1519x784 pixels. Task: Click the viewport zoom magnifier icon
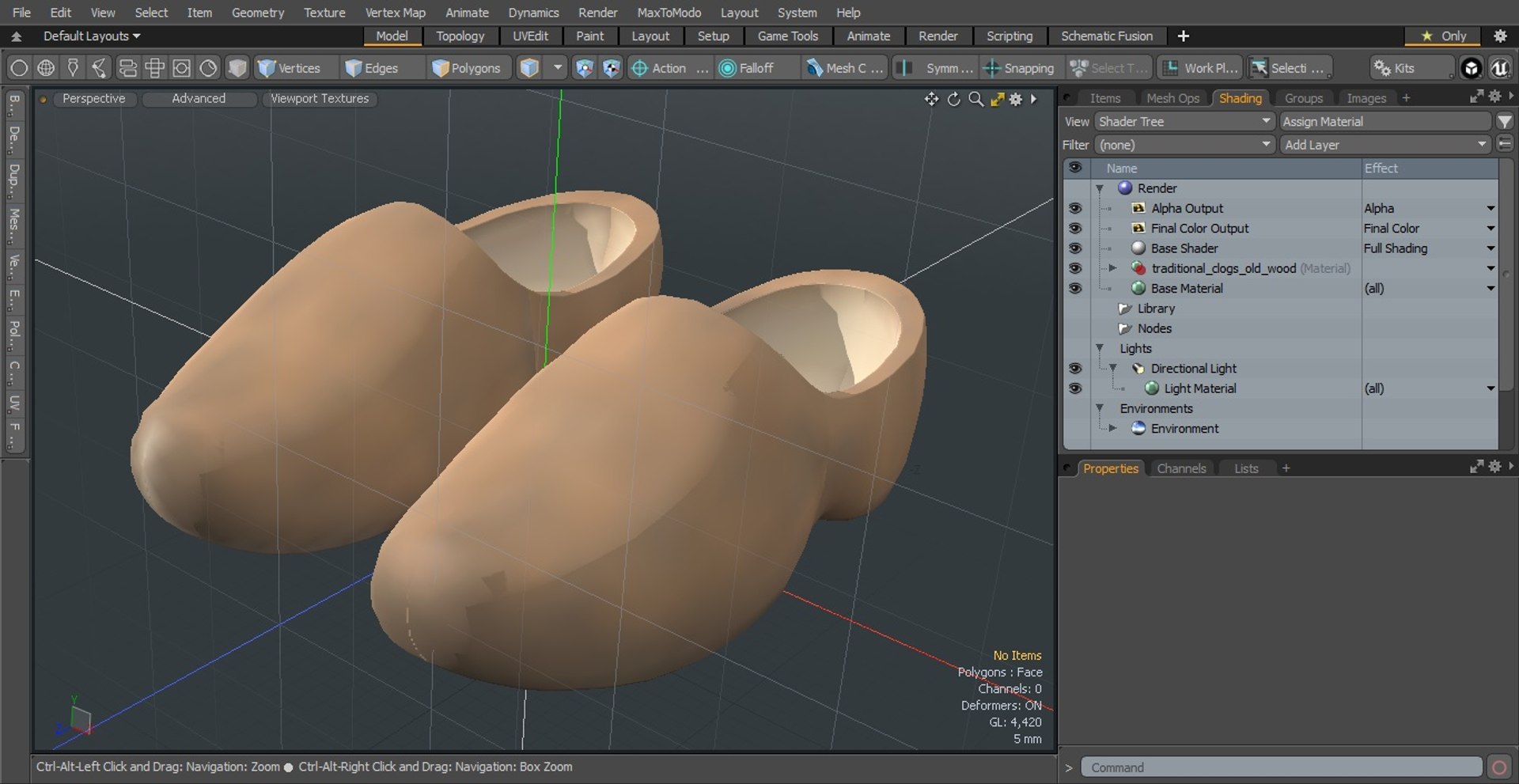click(976, 99)
